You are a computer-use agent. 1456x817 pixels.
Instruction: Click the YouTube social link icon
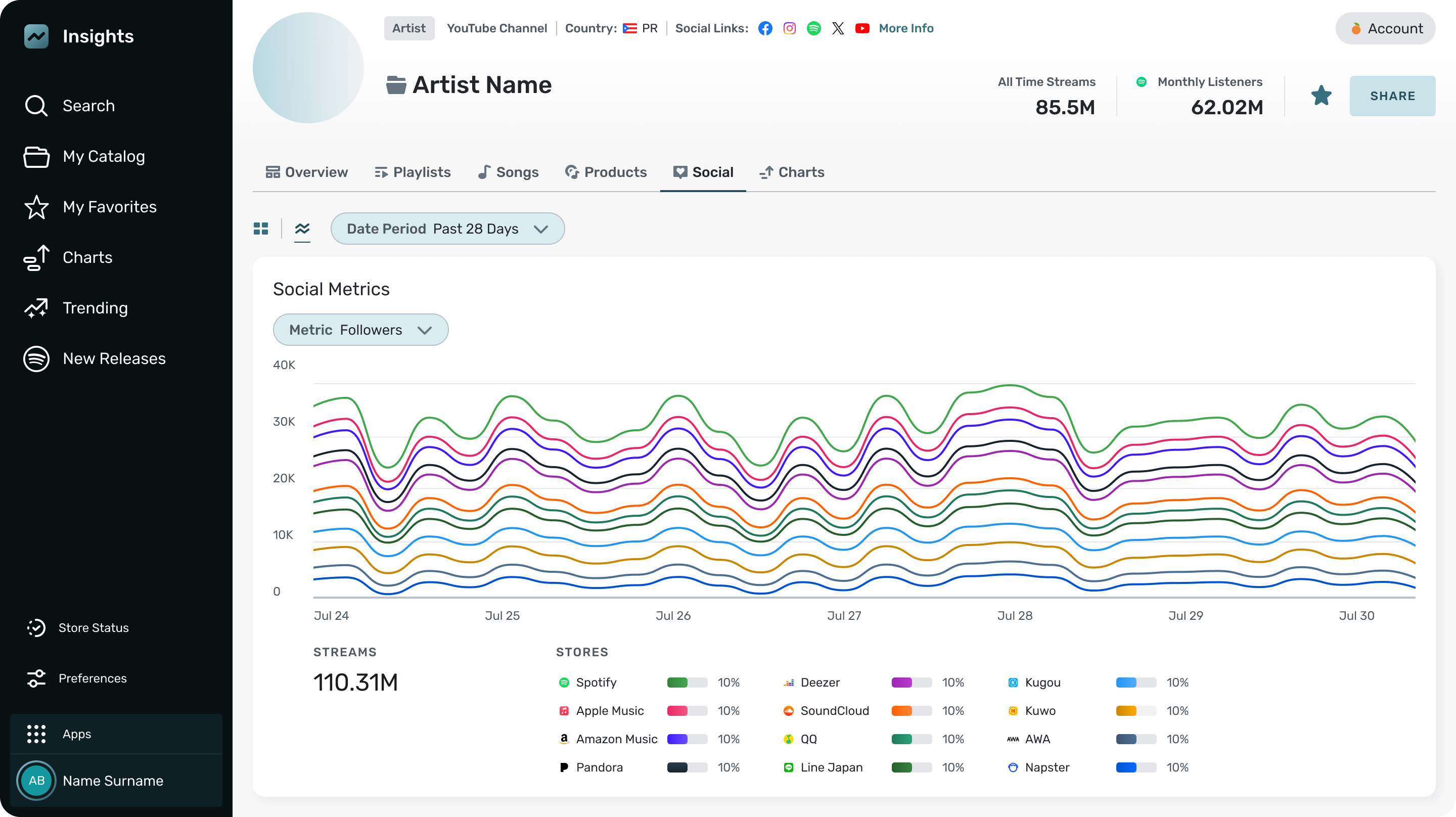(x=862, y=28)
